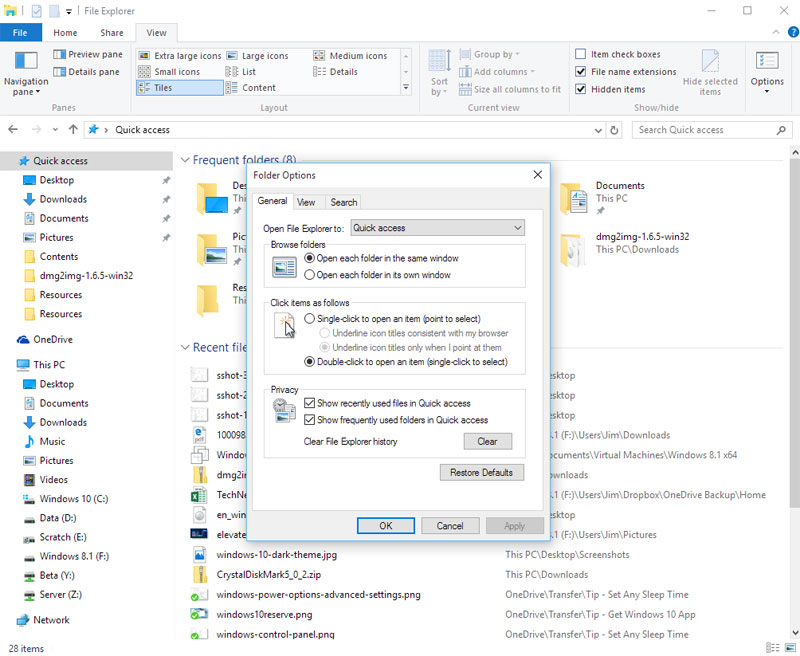Collapse the Recent files group
This screenshot has height=656, width=800.
click(x=185, y=347)
